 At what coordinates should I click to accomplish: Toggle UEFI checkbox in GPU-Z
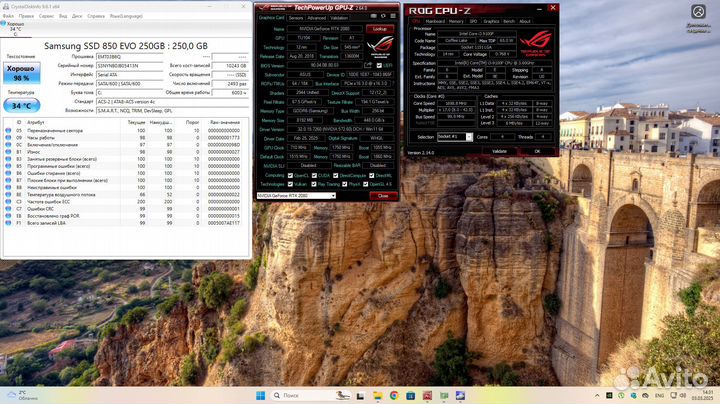click(379, 66)
